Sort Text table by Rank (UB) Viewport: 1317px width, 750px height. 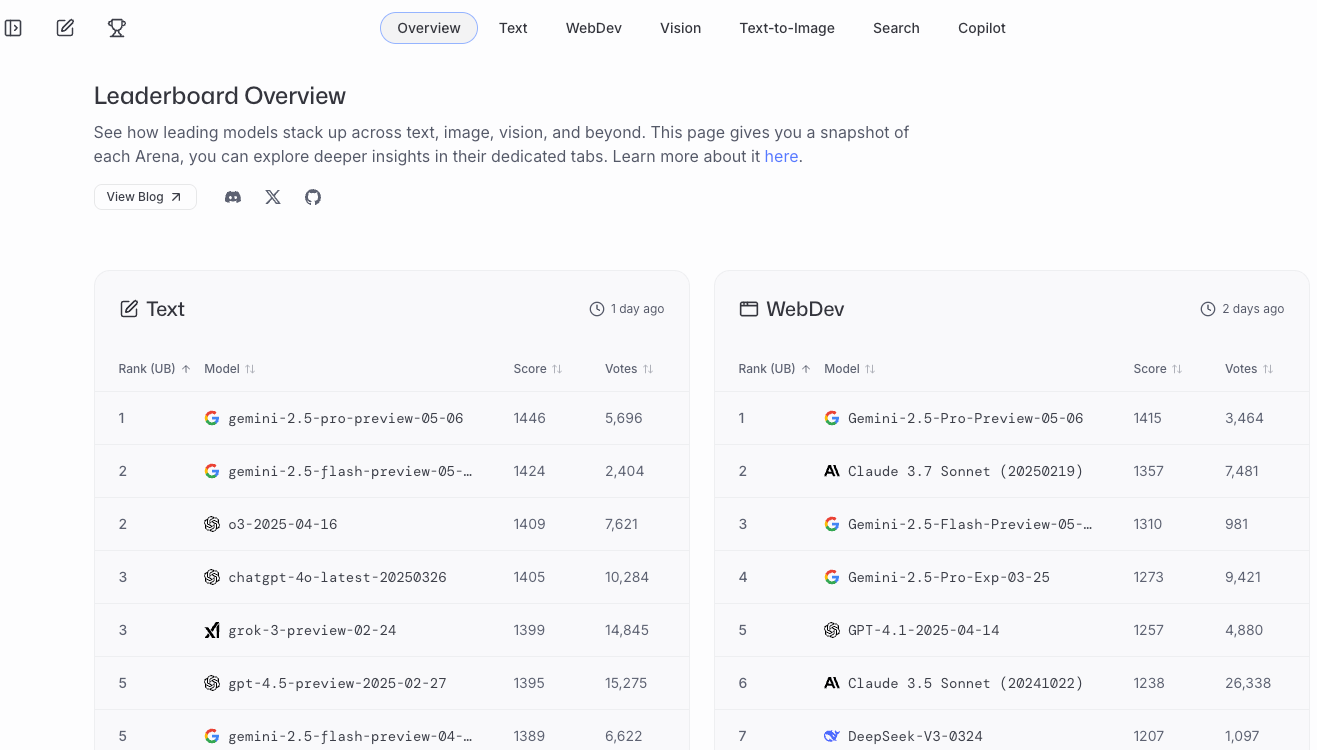tap(154, 369)
